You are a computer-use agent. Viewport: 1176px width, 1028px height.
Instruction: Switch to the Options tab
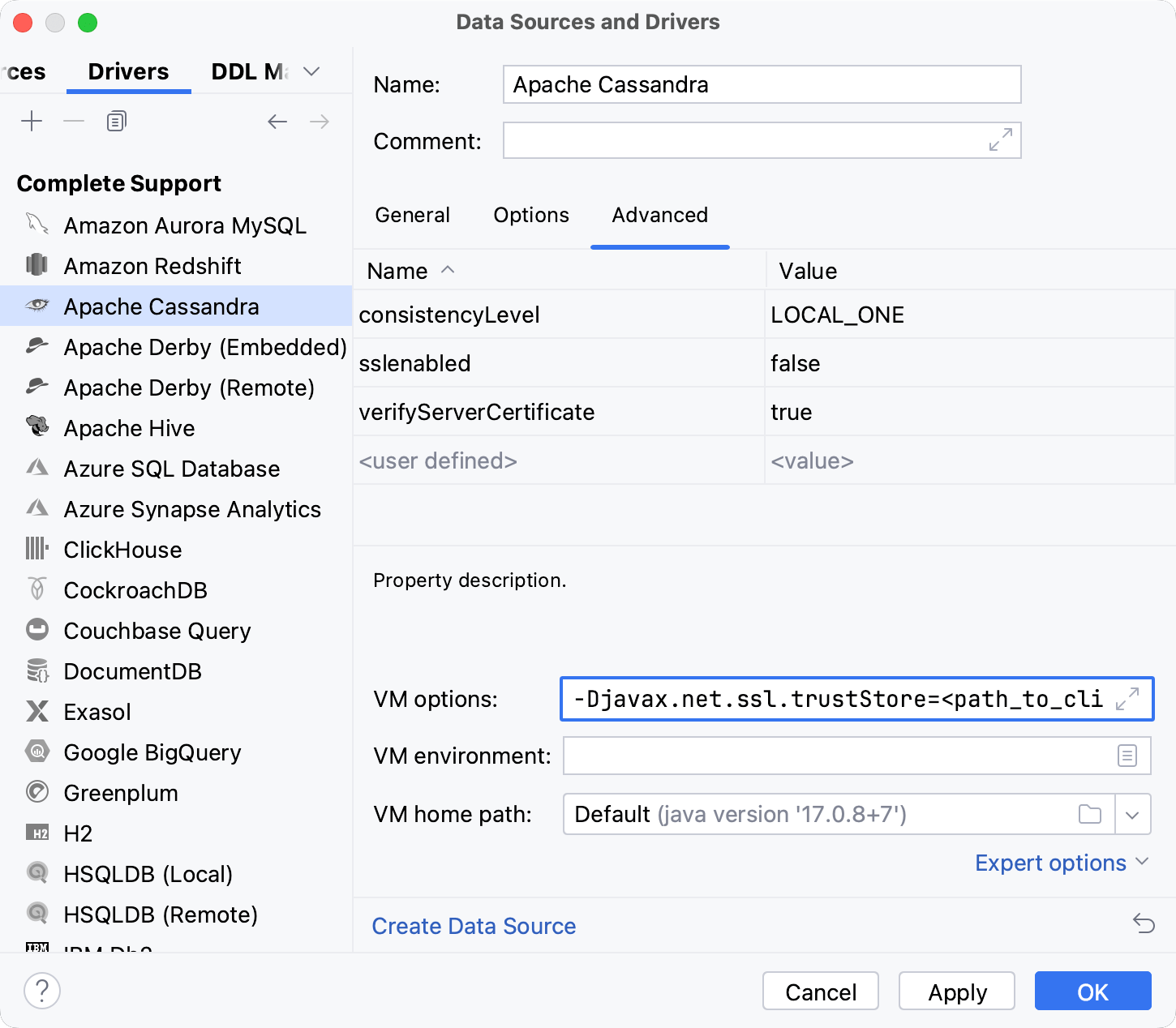coord(530,215)
